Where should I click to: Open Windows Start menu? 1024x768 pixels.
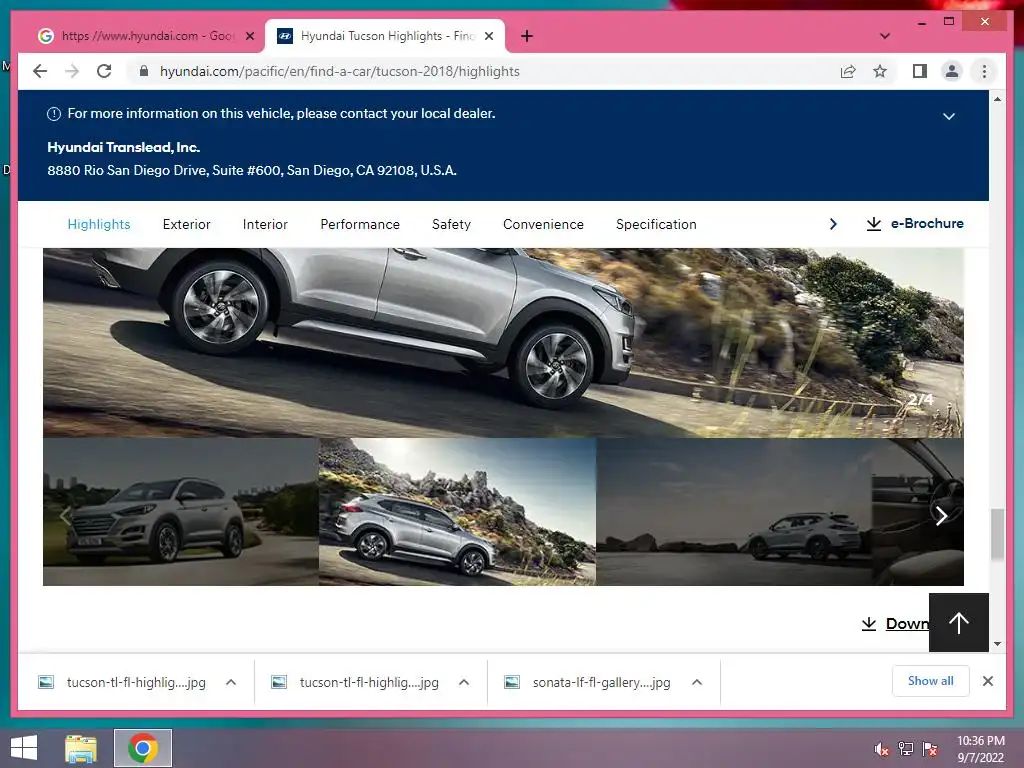point(24,748)
